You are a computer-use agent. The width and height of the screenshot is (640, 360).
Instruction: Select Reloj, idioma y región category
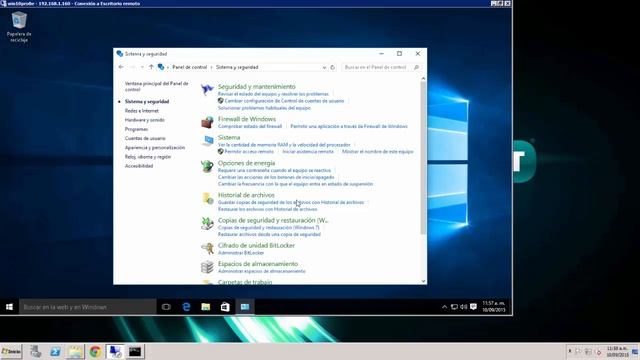[x=148, y=157]
